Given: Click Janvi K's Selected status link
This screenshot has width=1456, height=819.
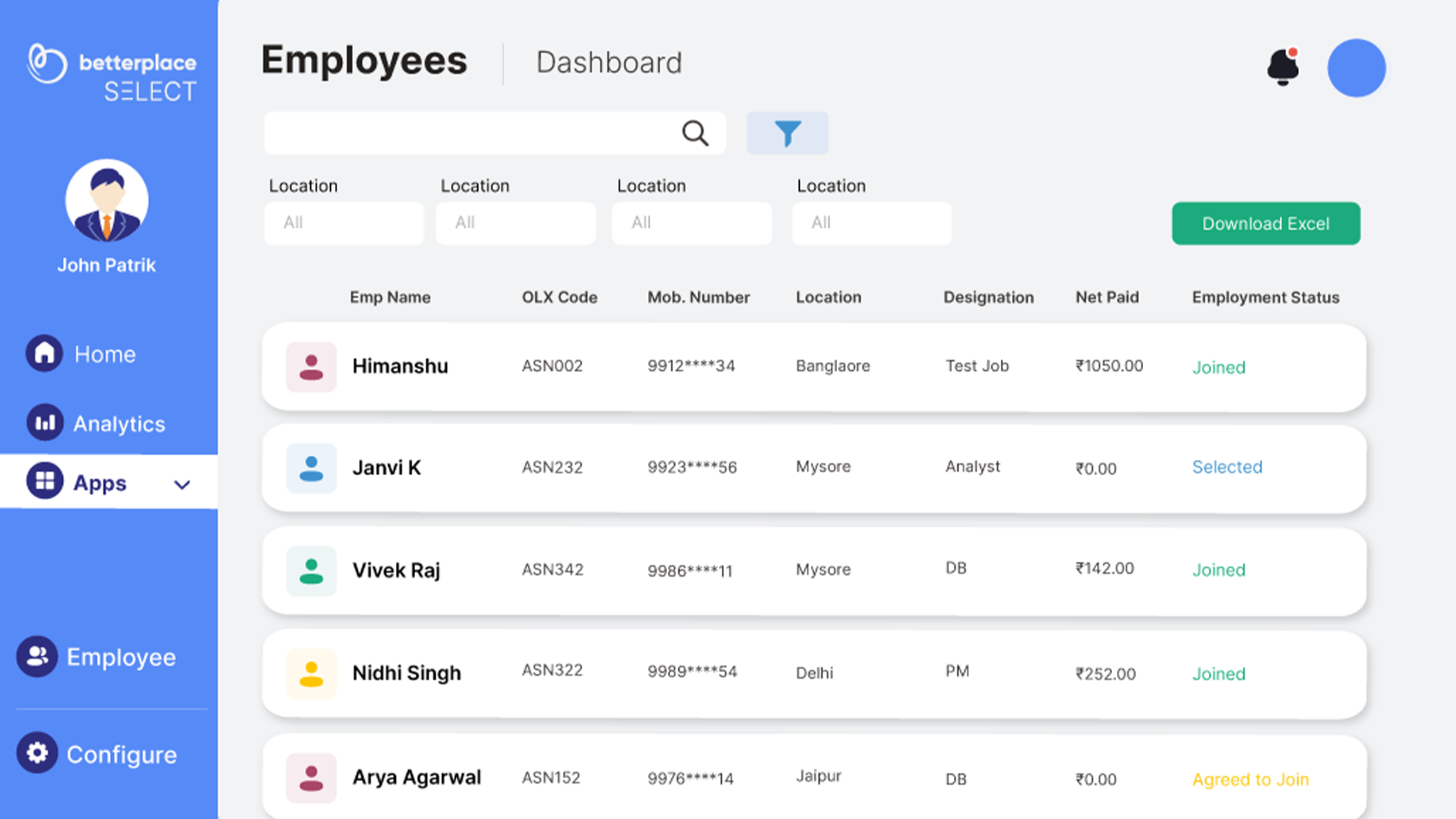Looking at the screenshot, I should click(x=1227, y=467).
